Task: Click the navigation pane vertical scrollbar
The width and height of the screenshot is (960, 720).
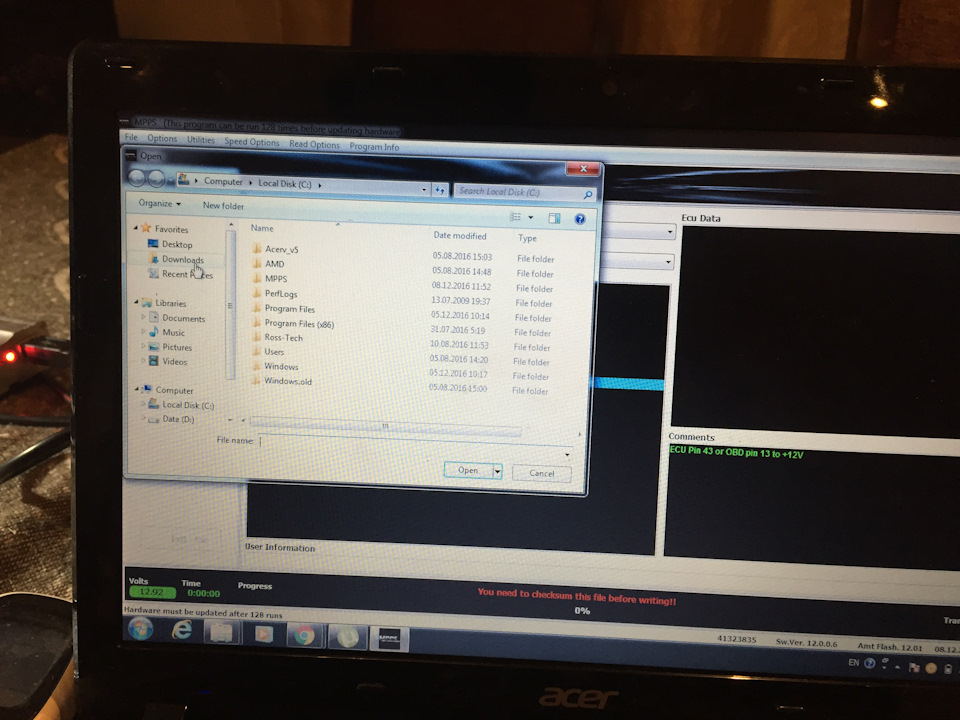Action: tap(231, 306)
